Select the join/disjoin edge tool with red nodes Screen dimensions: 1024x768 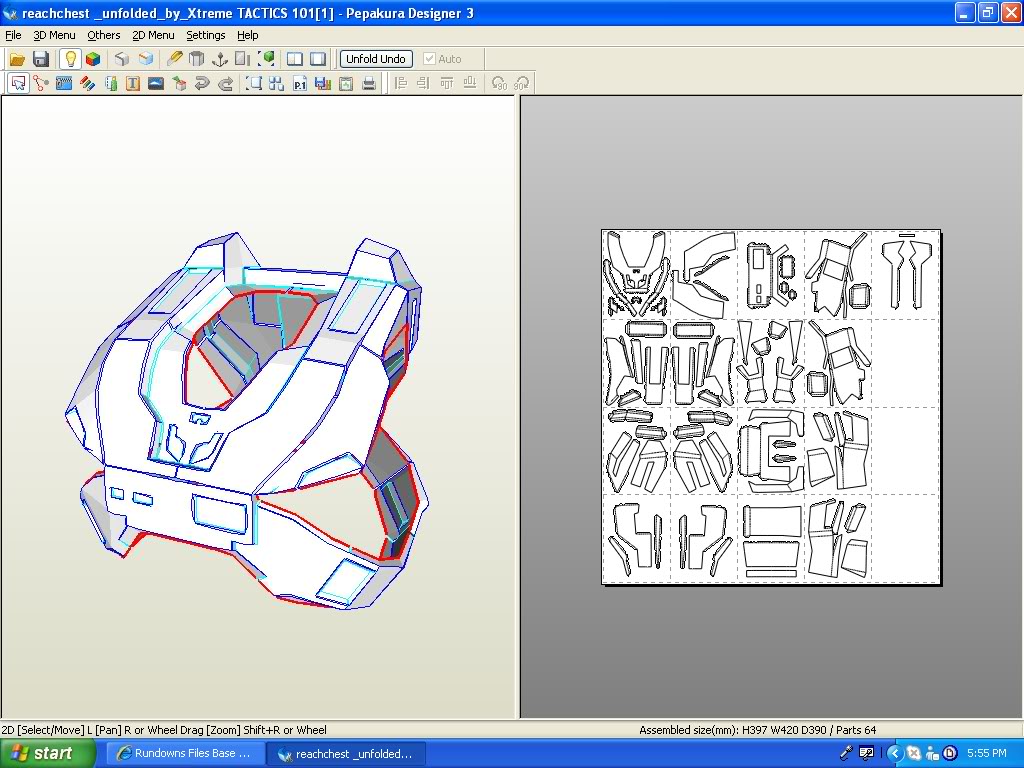[x=41, y=84]
